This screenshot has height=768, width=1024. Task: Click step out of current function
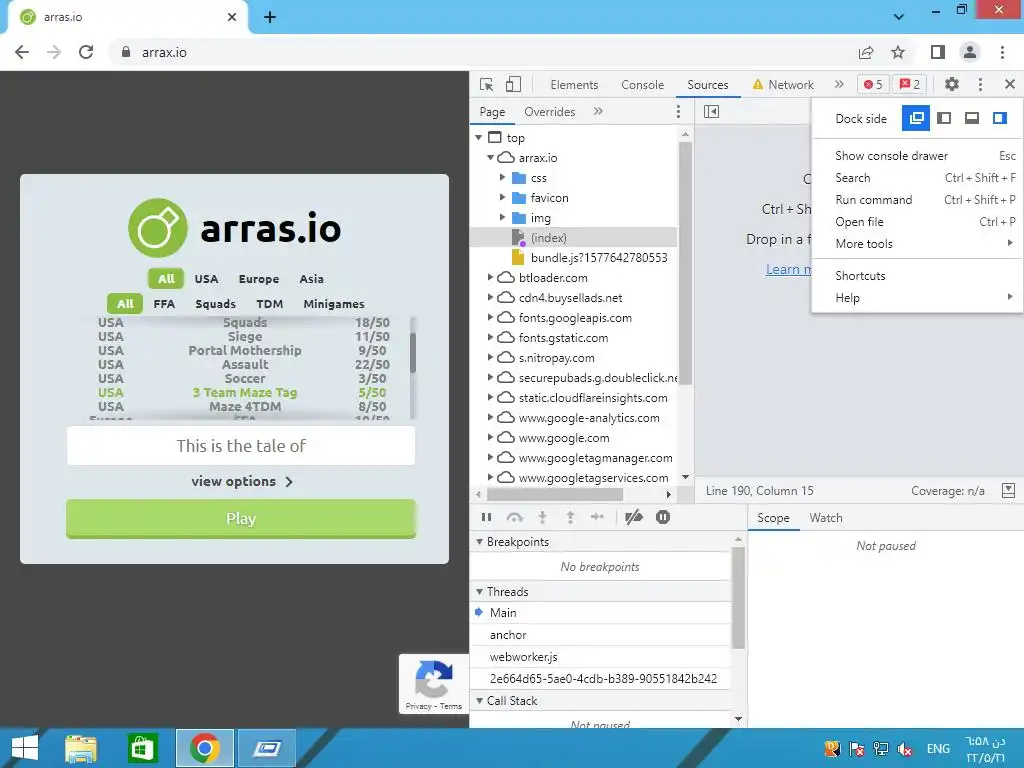click(x=570, y=517)
